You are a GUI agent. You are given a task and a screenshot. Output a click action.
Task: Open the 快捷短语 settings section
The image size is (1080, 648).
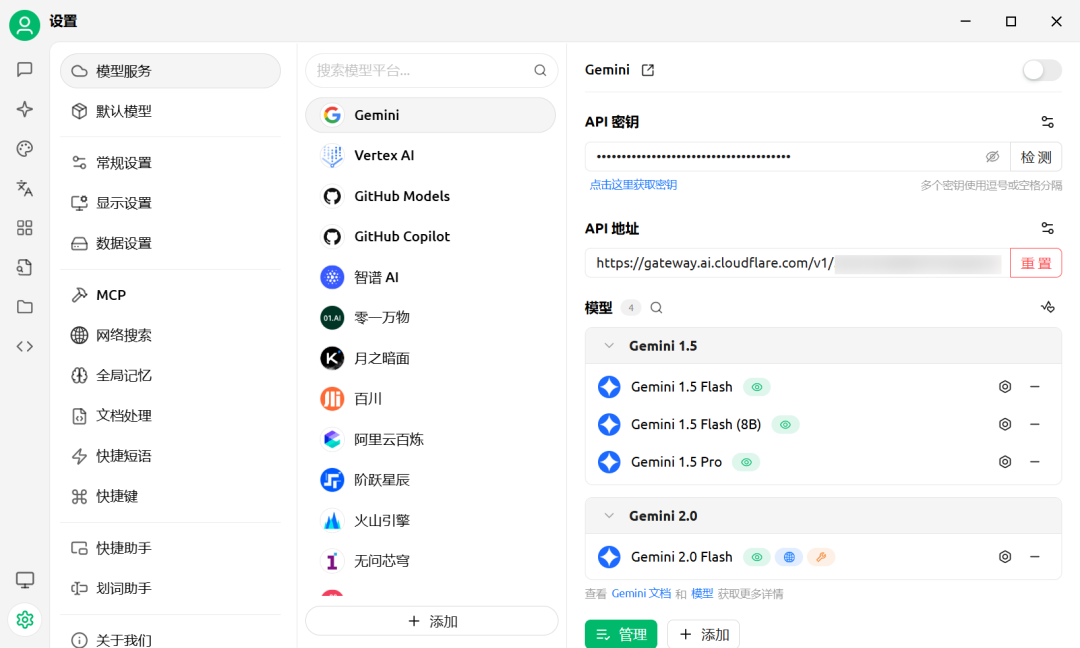(170, 456)
